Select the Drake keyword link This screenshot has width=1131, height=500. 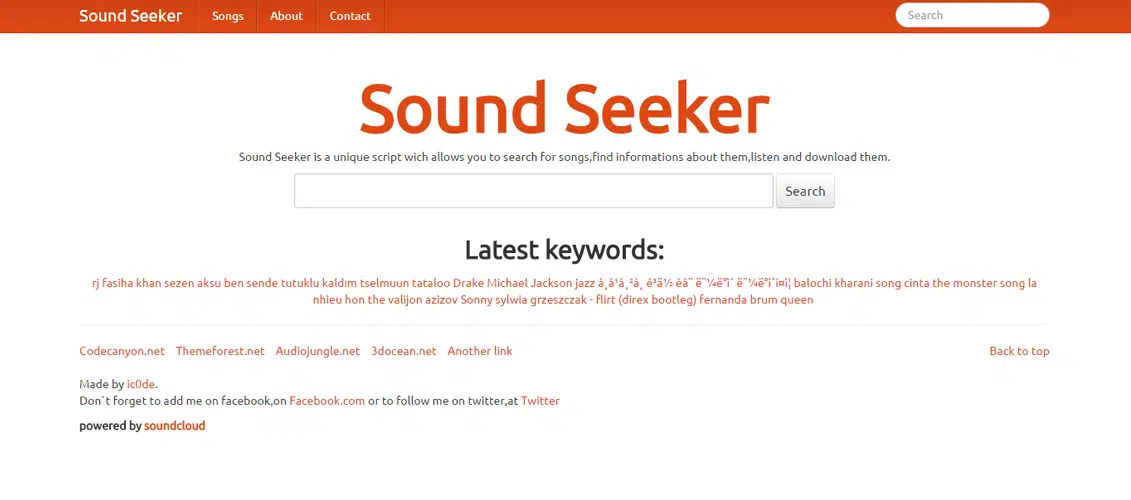point(468,283)
